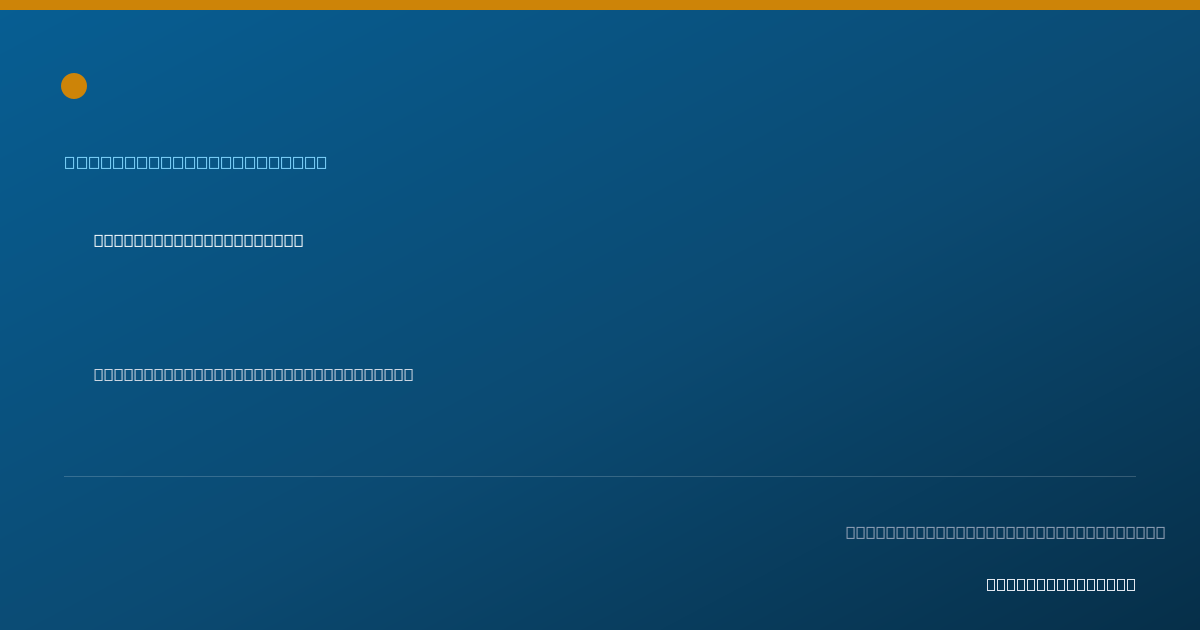Viewport: 1200px width, 630px height.
Task: Click the long indented gray text line
Action: pyautogui.click(x=253, y=374)
